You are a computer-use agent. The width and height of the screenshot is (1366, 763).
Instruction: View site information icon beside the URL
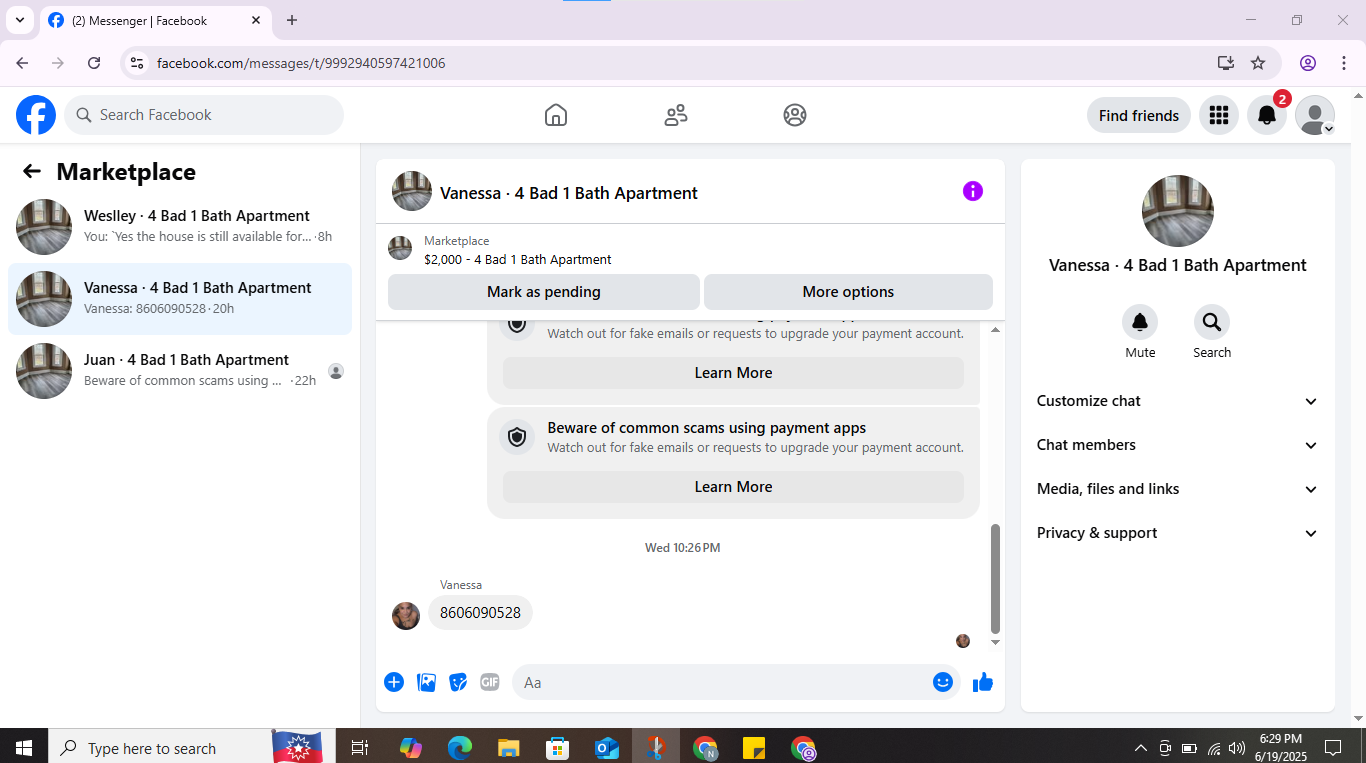click(x=138, y=63)
